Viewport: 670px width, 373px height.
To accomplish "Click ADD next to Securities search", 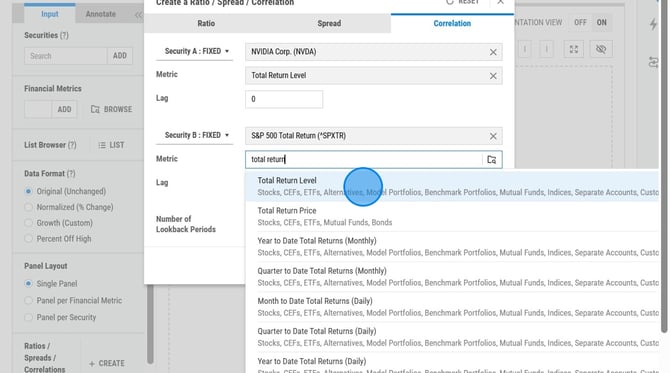I will pos(120,56).
